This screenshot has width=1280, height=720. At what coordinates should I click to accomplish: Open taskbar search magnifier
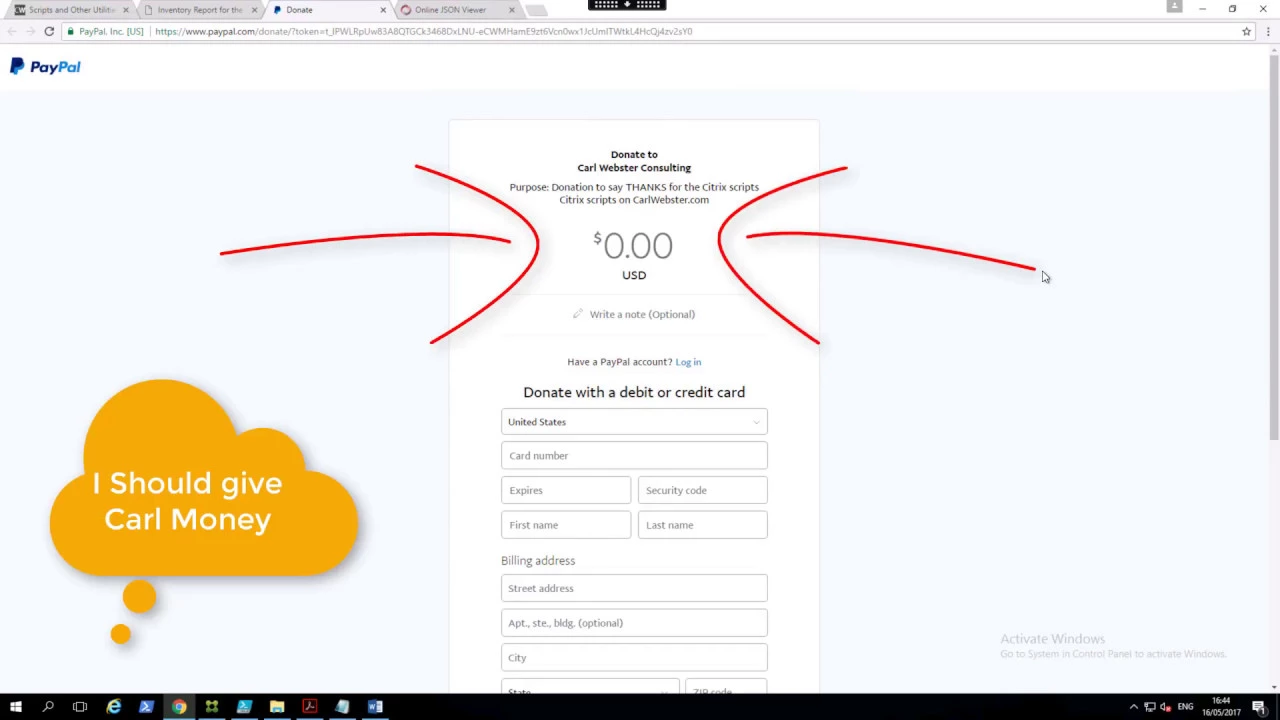click(48, 707)
